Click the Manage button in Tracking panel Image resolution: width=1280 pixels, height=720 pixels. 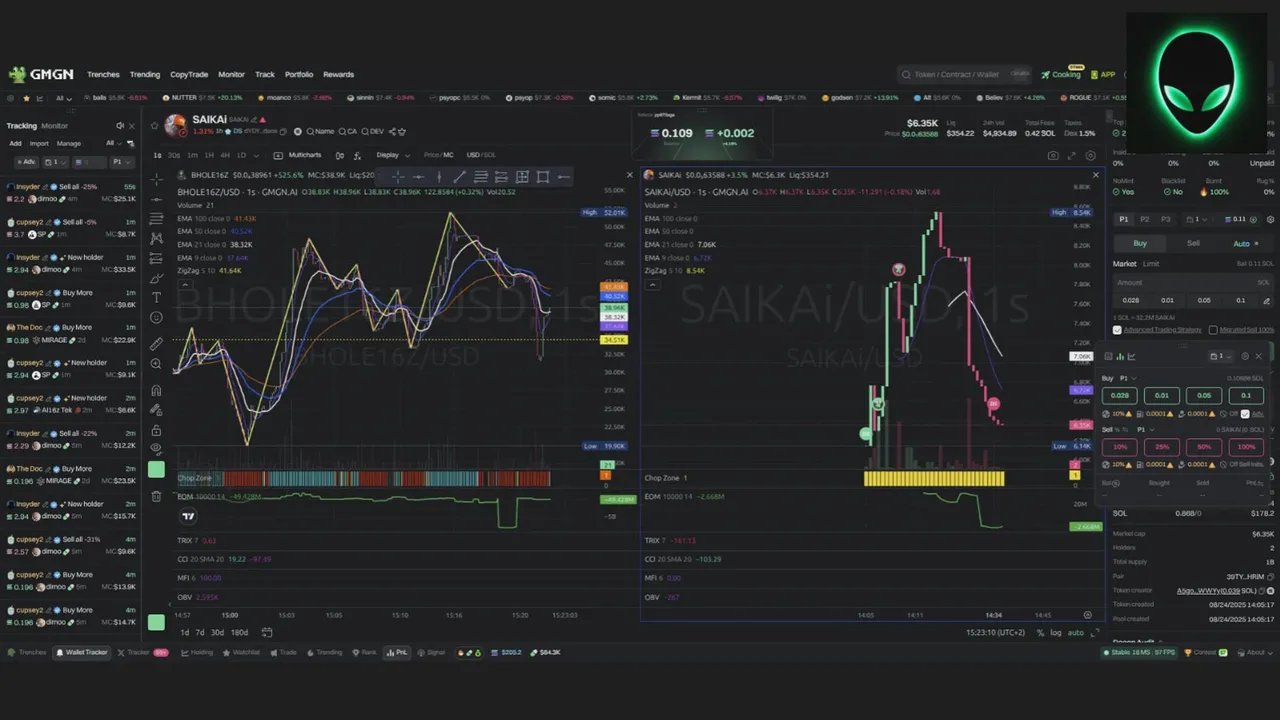69,143
